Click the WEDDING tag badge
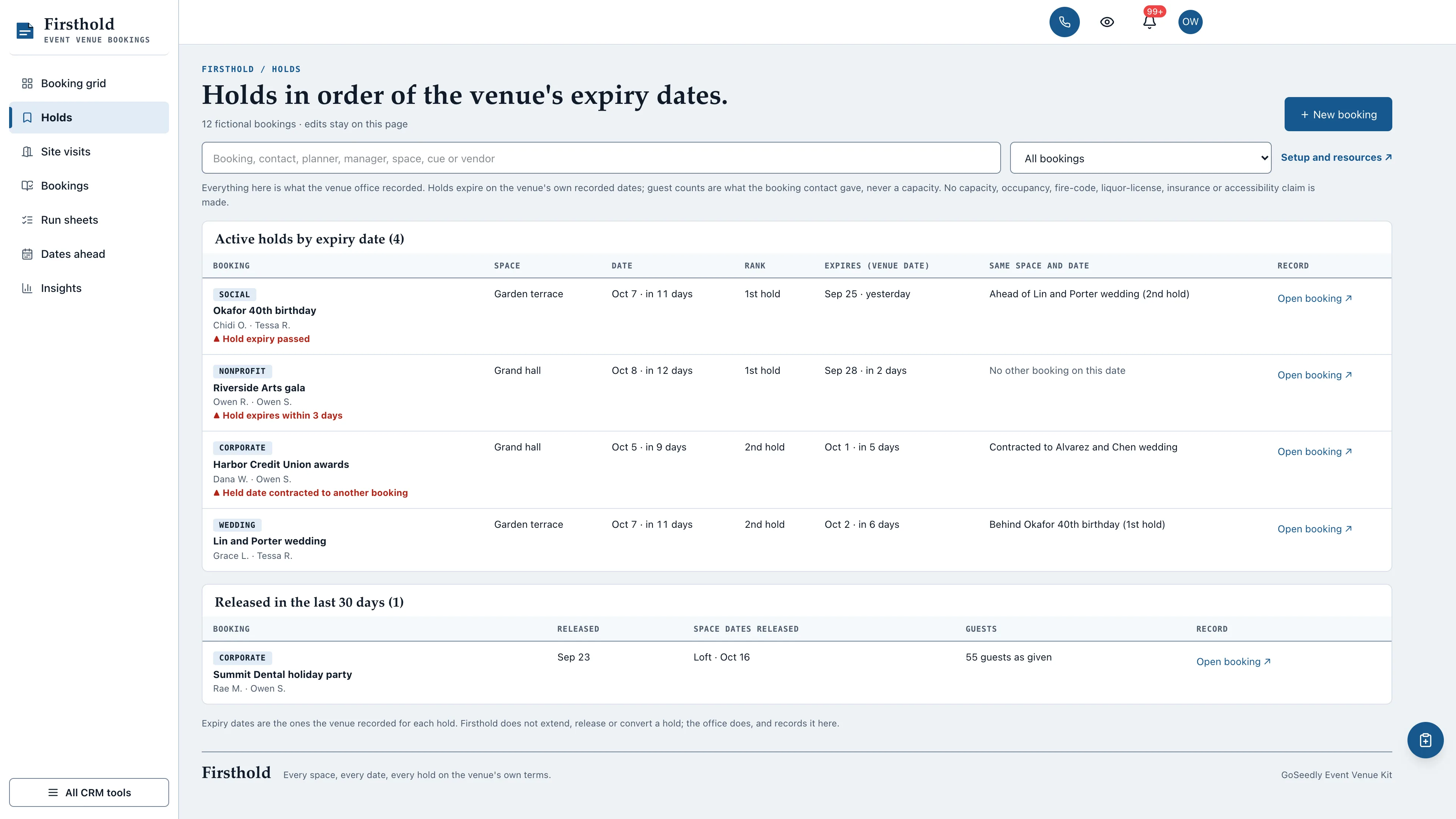This screenshot has width=1456, height=819. pyautogui.click(x=237, y=525)
